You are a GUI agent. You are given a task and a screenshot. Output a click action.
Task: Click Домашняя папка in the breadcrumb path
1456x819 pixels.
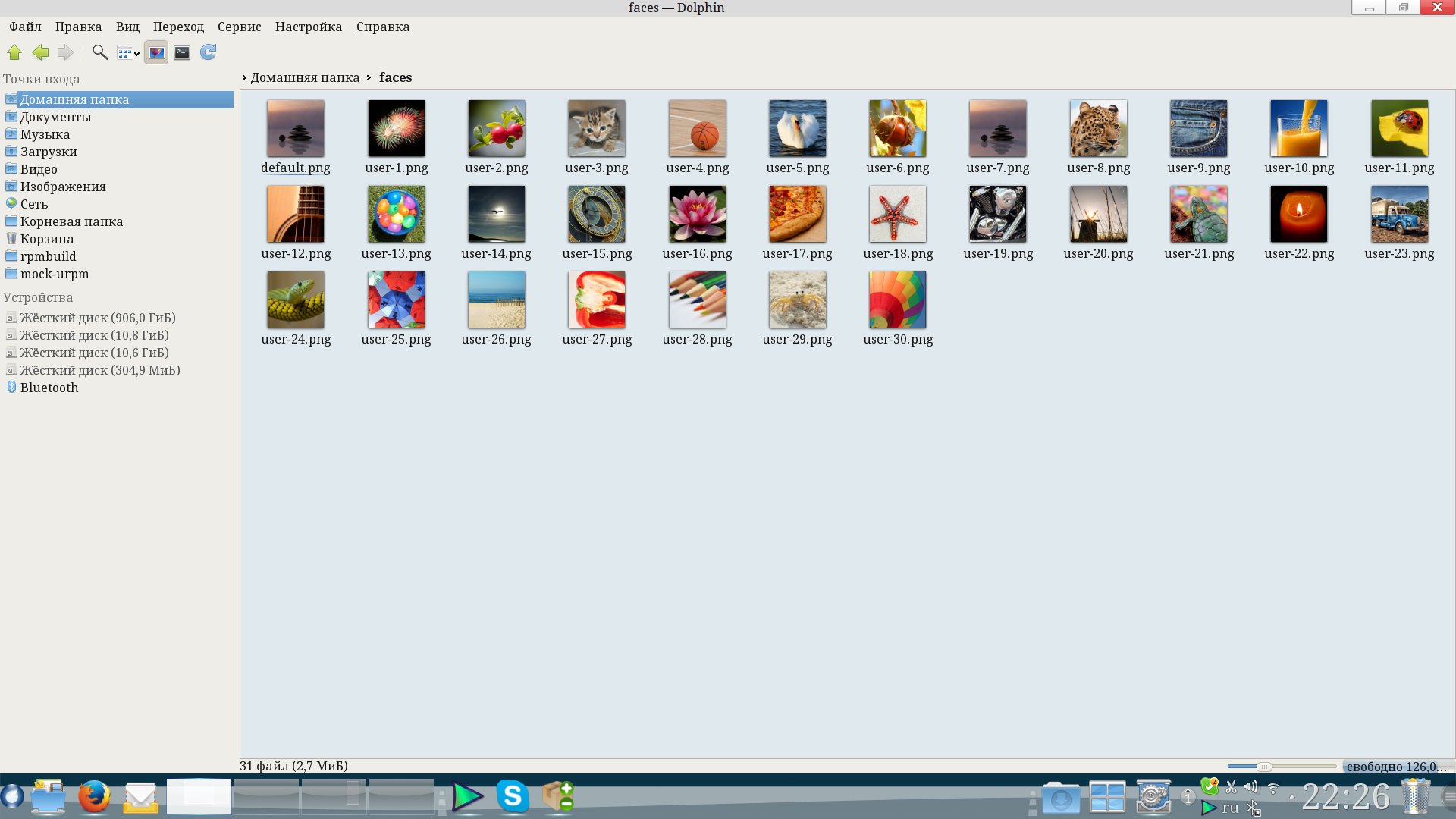tap(305, 77)
